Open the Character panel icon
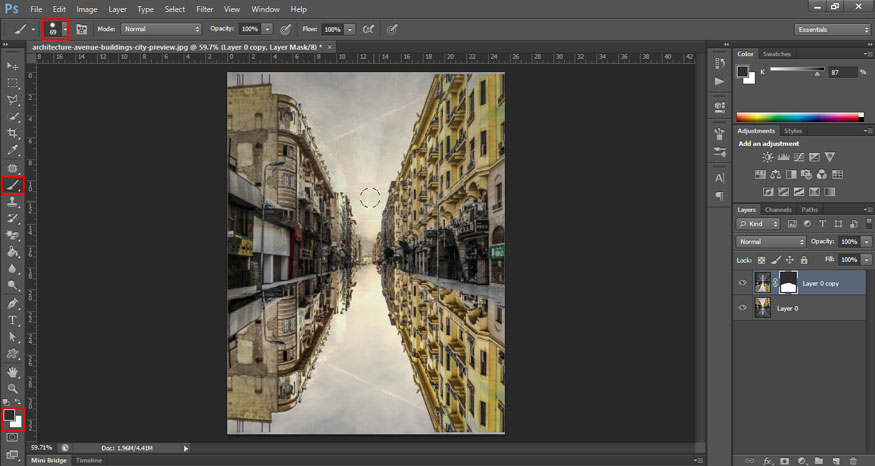 pos(719,178)
